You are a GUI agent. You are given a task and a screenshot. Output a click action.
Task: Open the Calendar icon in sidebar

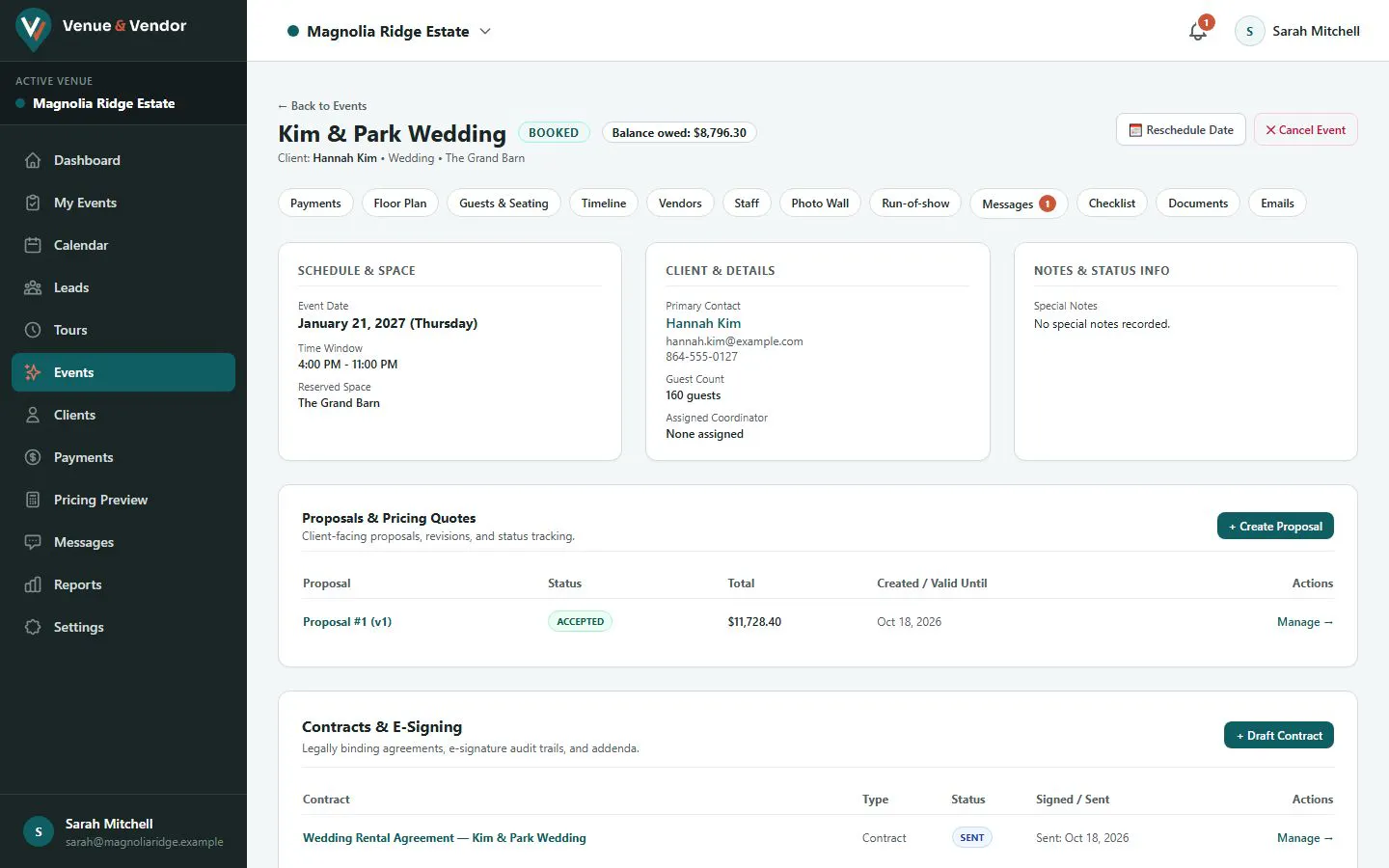tap(33, 245)
